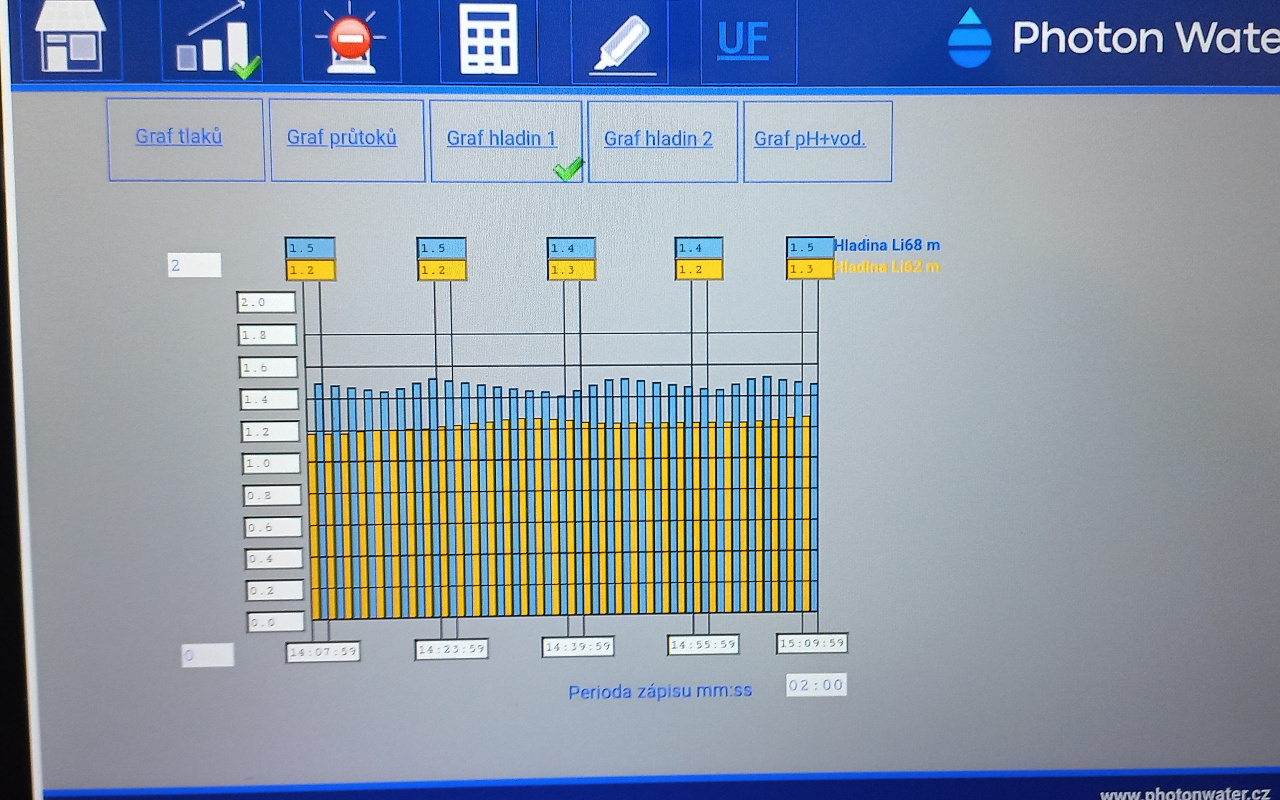The image size is (1280, 800).
Task: Click the Y-axis minimum value field 0
Action: pos(207,655)
